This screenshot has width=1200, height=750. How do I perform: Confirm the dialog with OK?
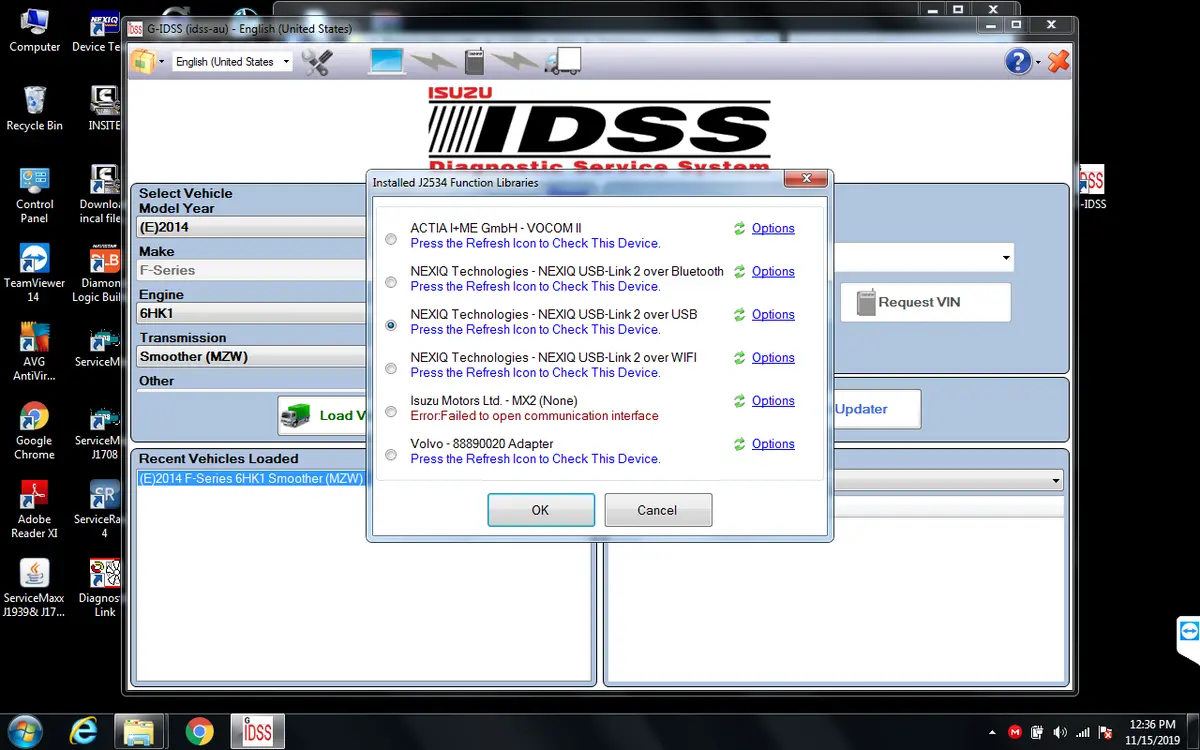pos(541,510)
